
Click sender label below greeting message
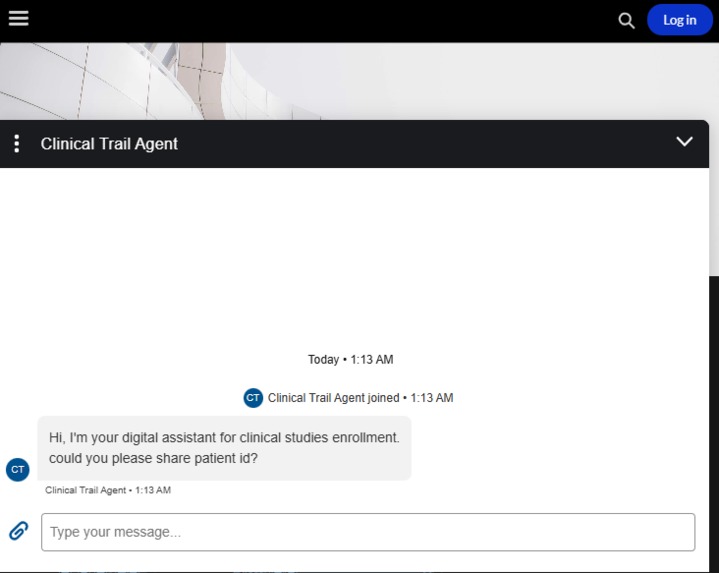click(108, 490)
